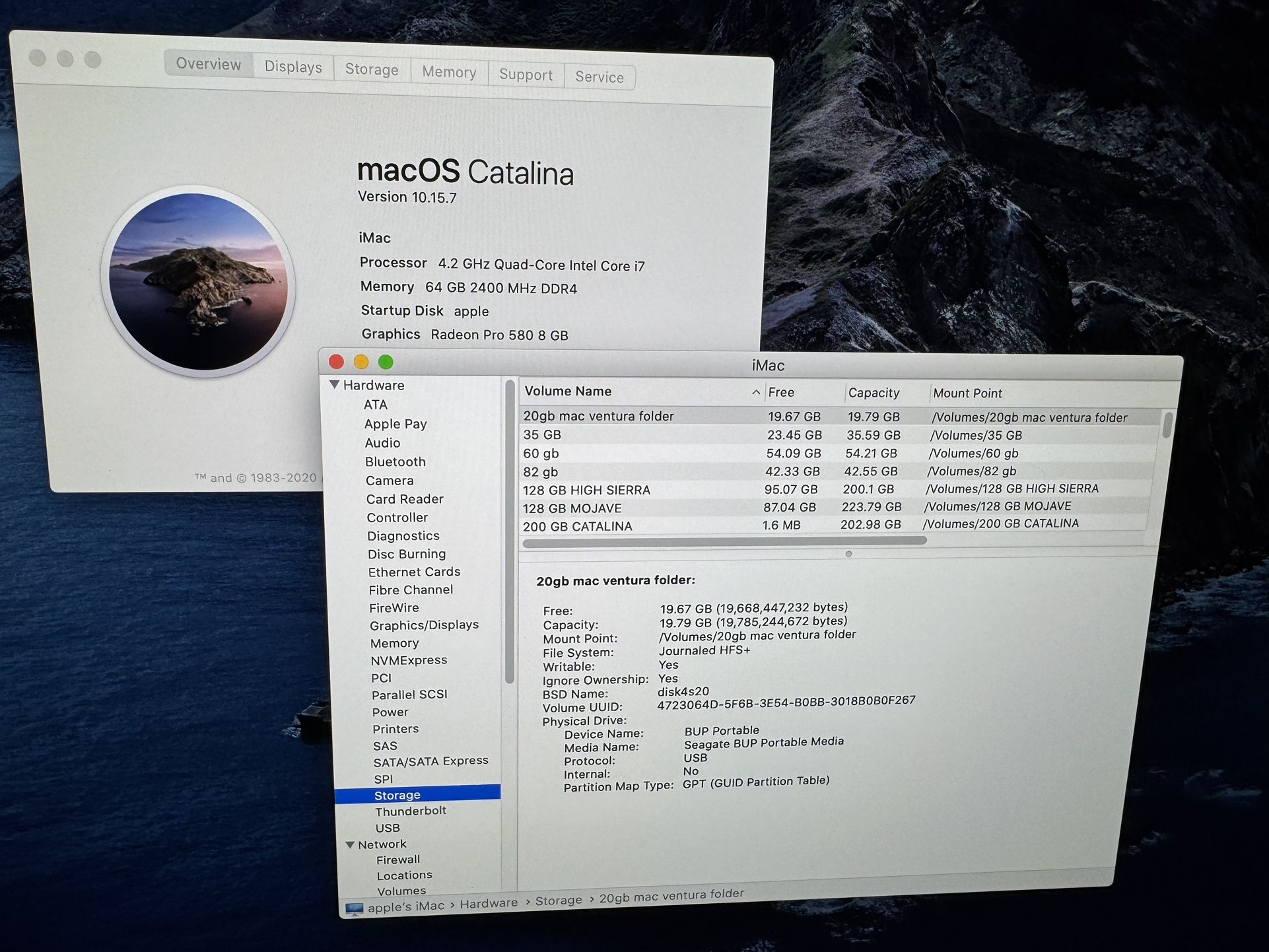This screenshot has width=1269, height=952.
Task: Click the sidebar vertical scrollbar
Action: [x=509, y=531]
